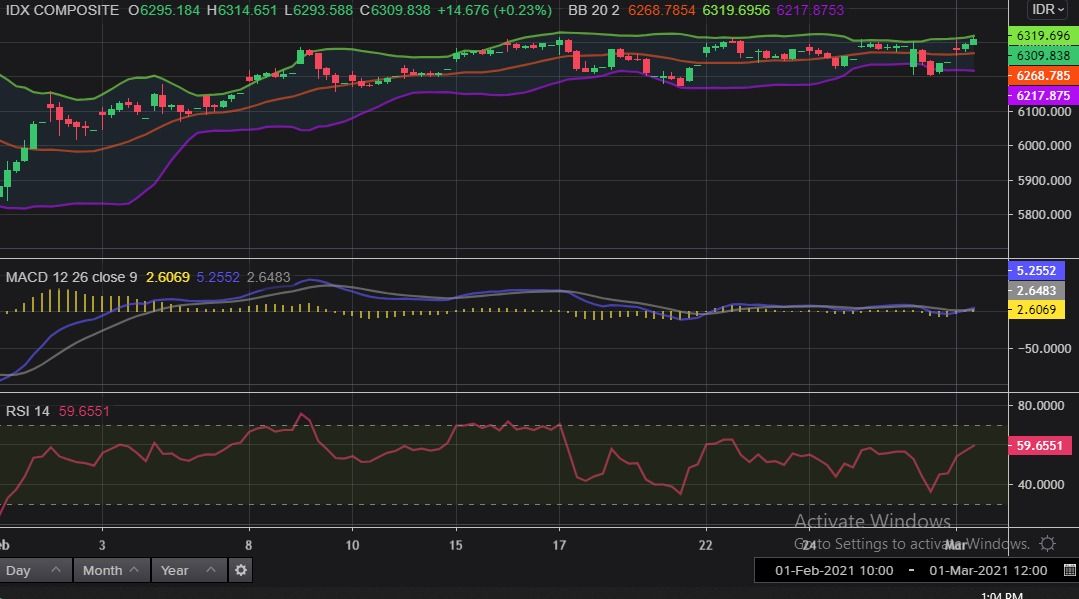Viewport: 1079px width, 599px height.
Task: Select closing price tag 6309.838
Action: [1043, 56]
